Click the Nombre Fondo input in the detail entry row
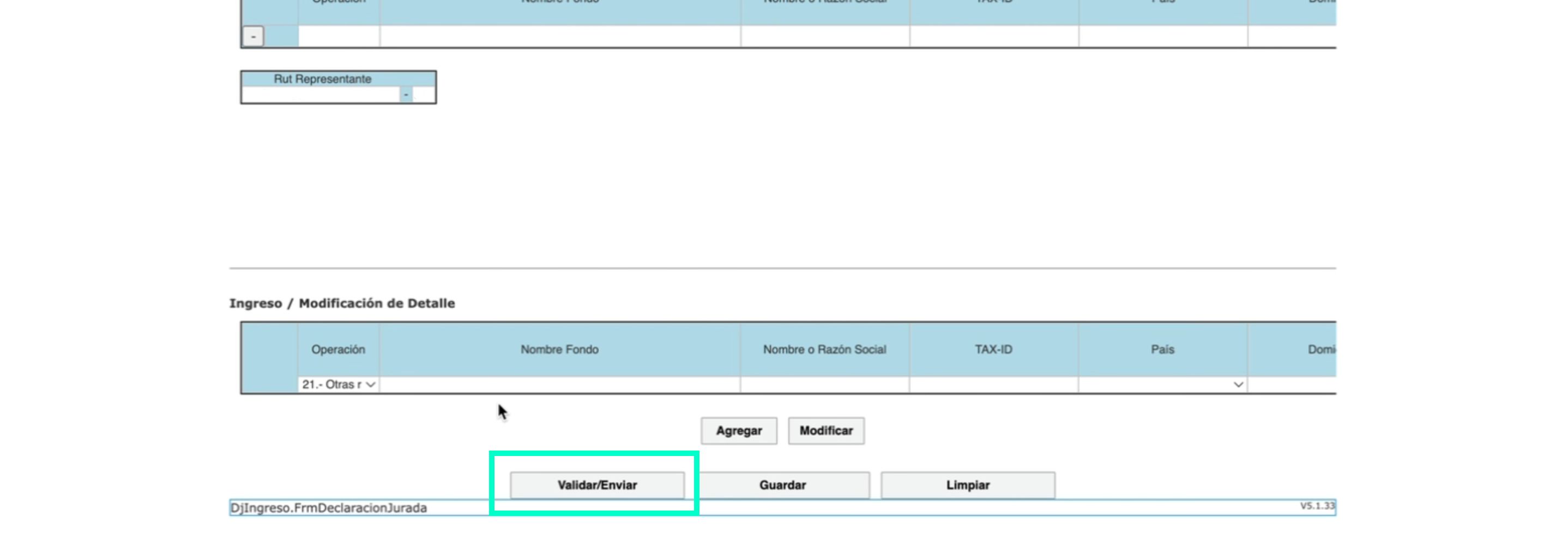Viewport: 1568px width, 552px height. (x=559, y=385)
